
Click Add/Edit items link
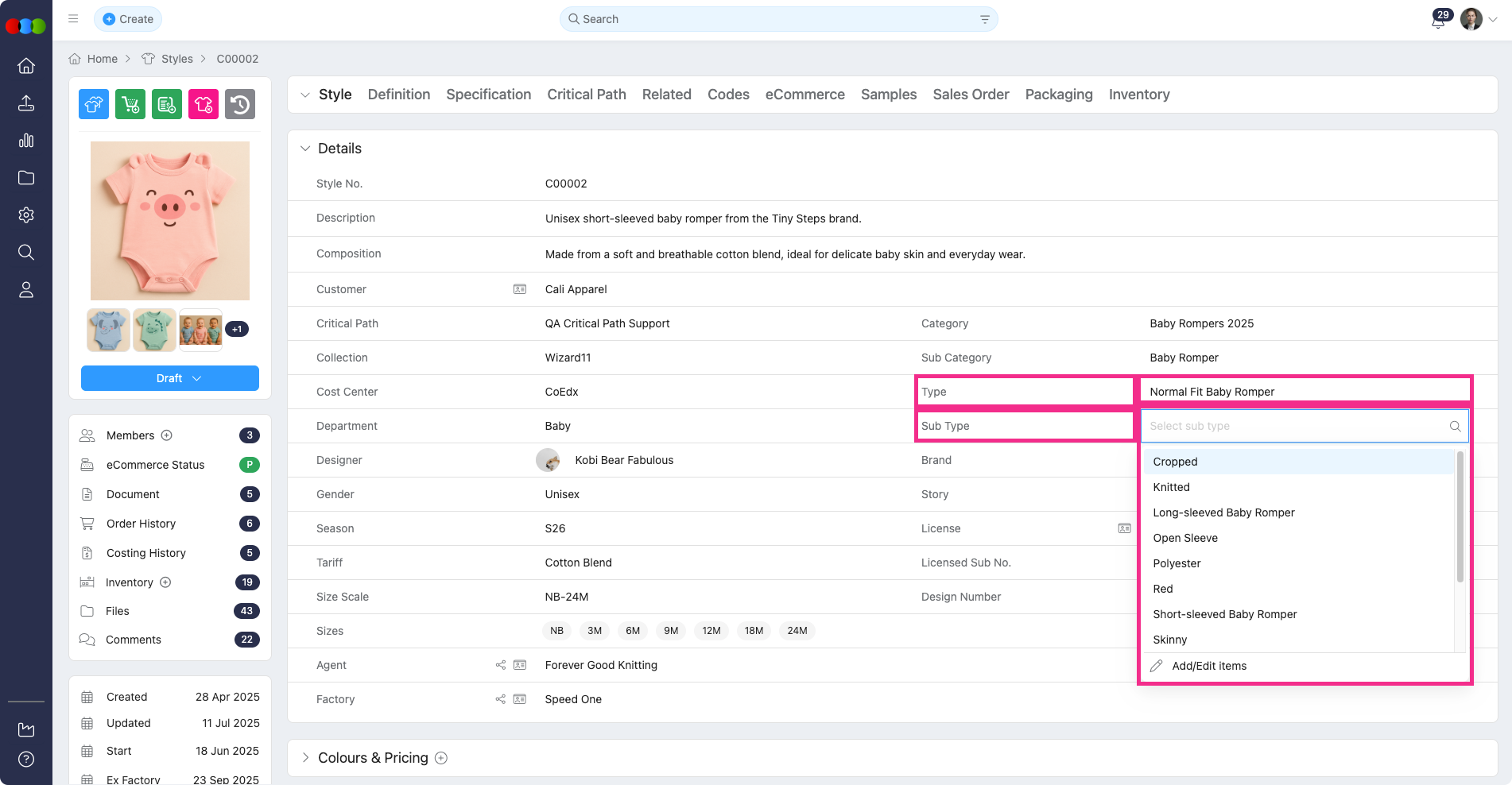(1208, 666)
